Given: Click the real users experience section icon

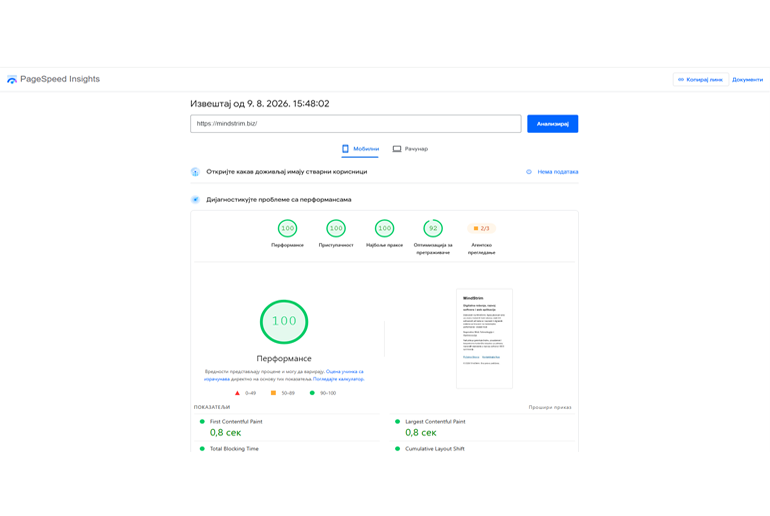Looking at the screenshot, I should tap(195, 172).
